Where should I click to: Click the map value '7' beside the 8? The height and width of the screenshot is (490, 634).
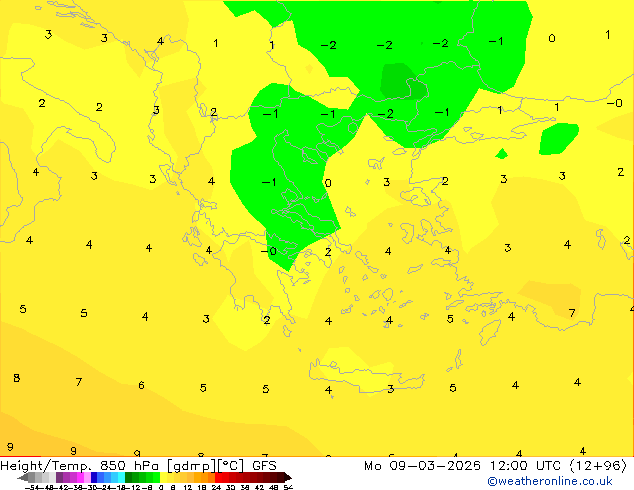pyautogui.click(x=79, y=382)
